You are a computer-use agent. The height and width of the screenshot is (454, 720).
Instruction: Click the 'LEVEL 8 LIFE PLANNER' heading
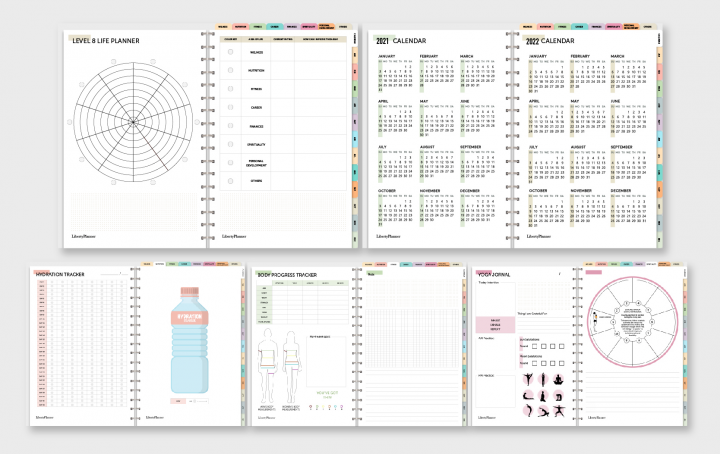(x=106, y=40)
